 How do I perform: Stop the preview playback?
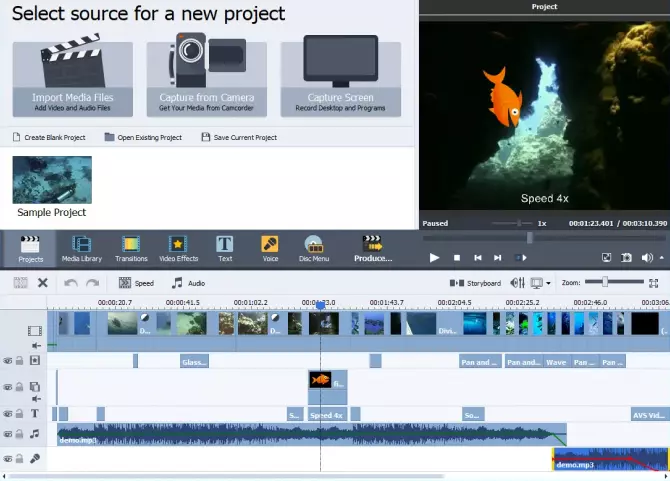457,258
